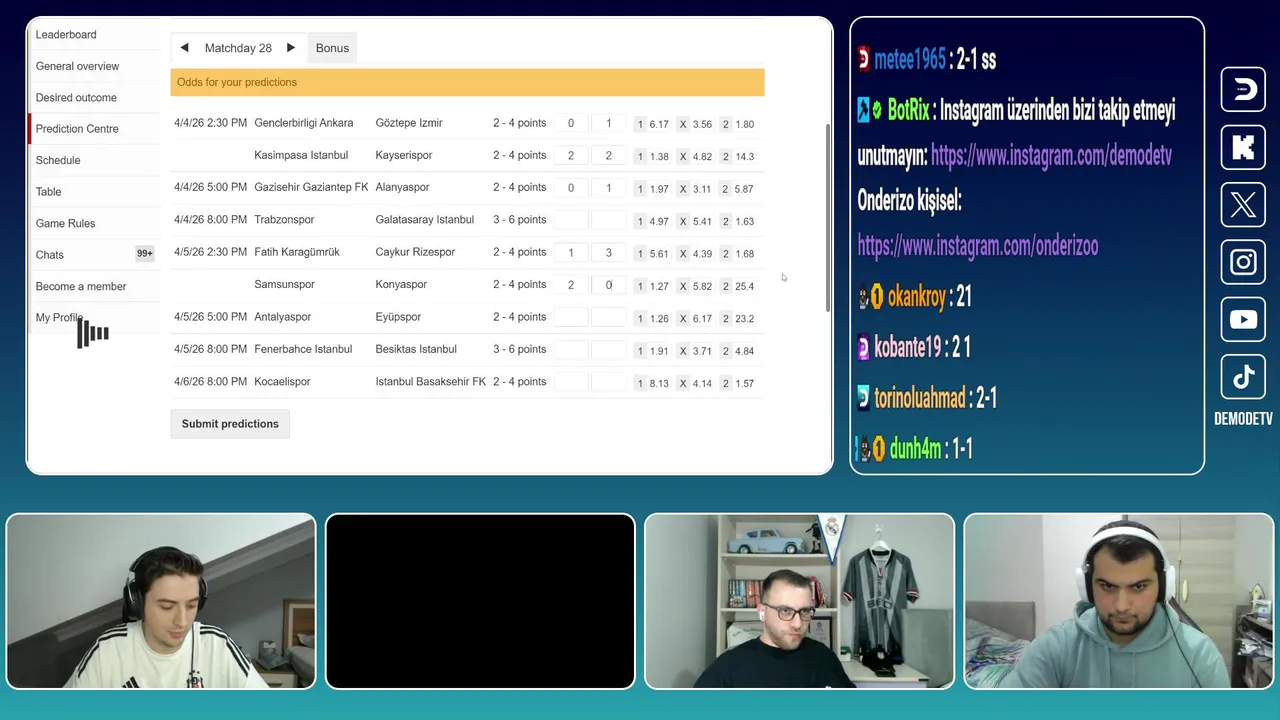Edit away score for Alanyaspor
This screenshot has height=720, width=1280.
(608, 188)
